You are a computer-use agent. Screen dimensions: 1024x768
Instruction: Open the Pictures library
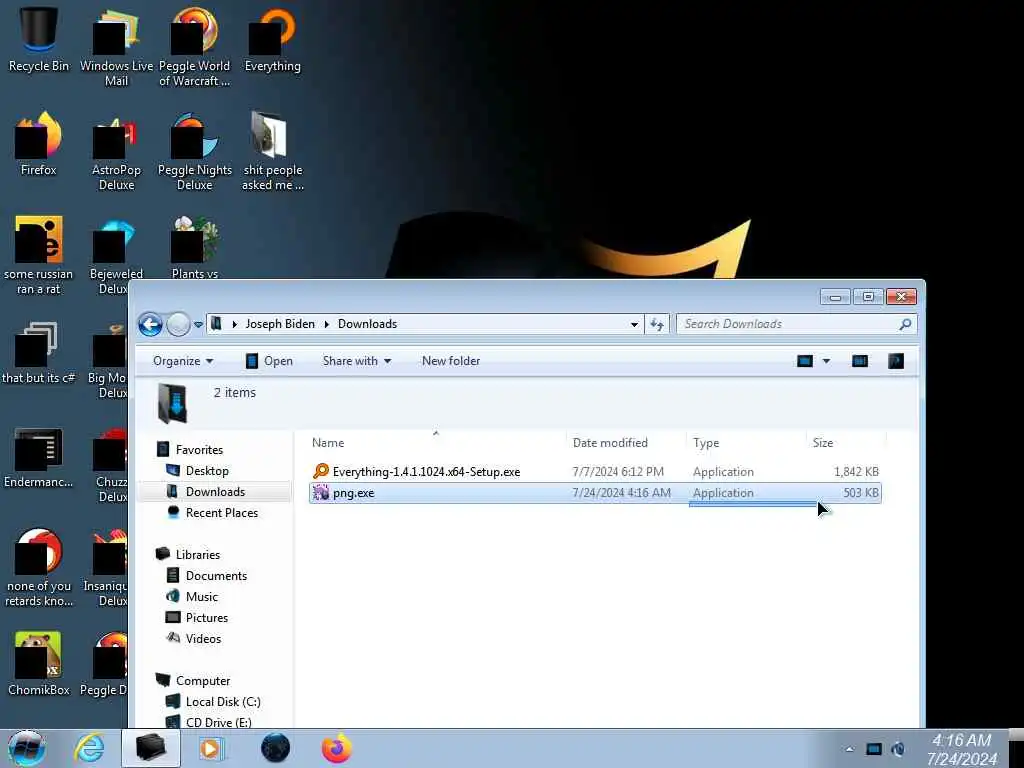(x=206, y=617)
